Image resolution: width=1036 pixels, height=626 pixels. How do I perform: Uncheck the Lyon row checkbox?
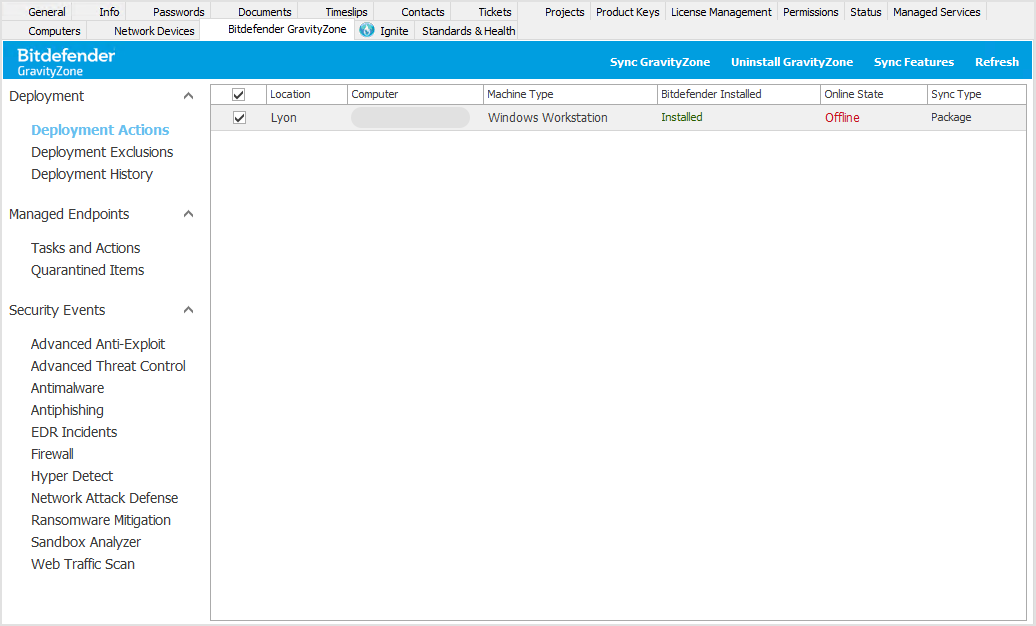point(239,117)
